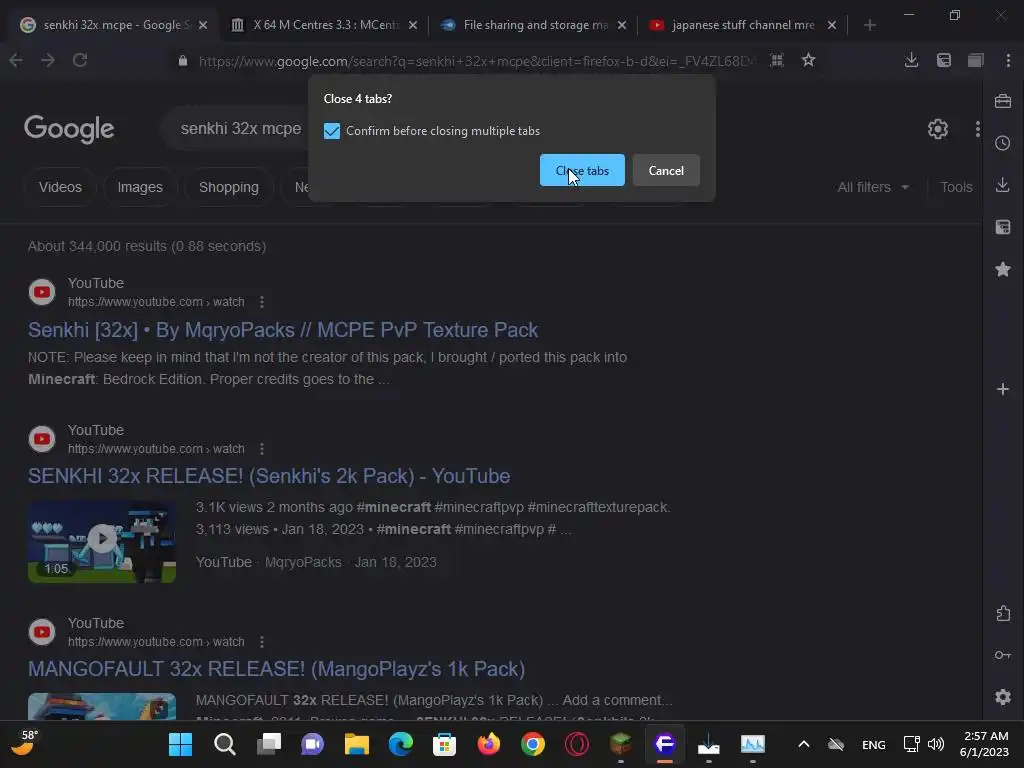Open Google quick settings gear
Screen dimensions: 1024x768
[x=938, y=129]
